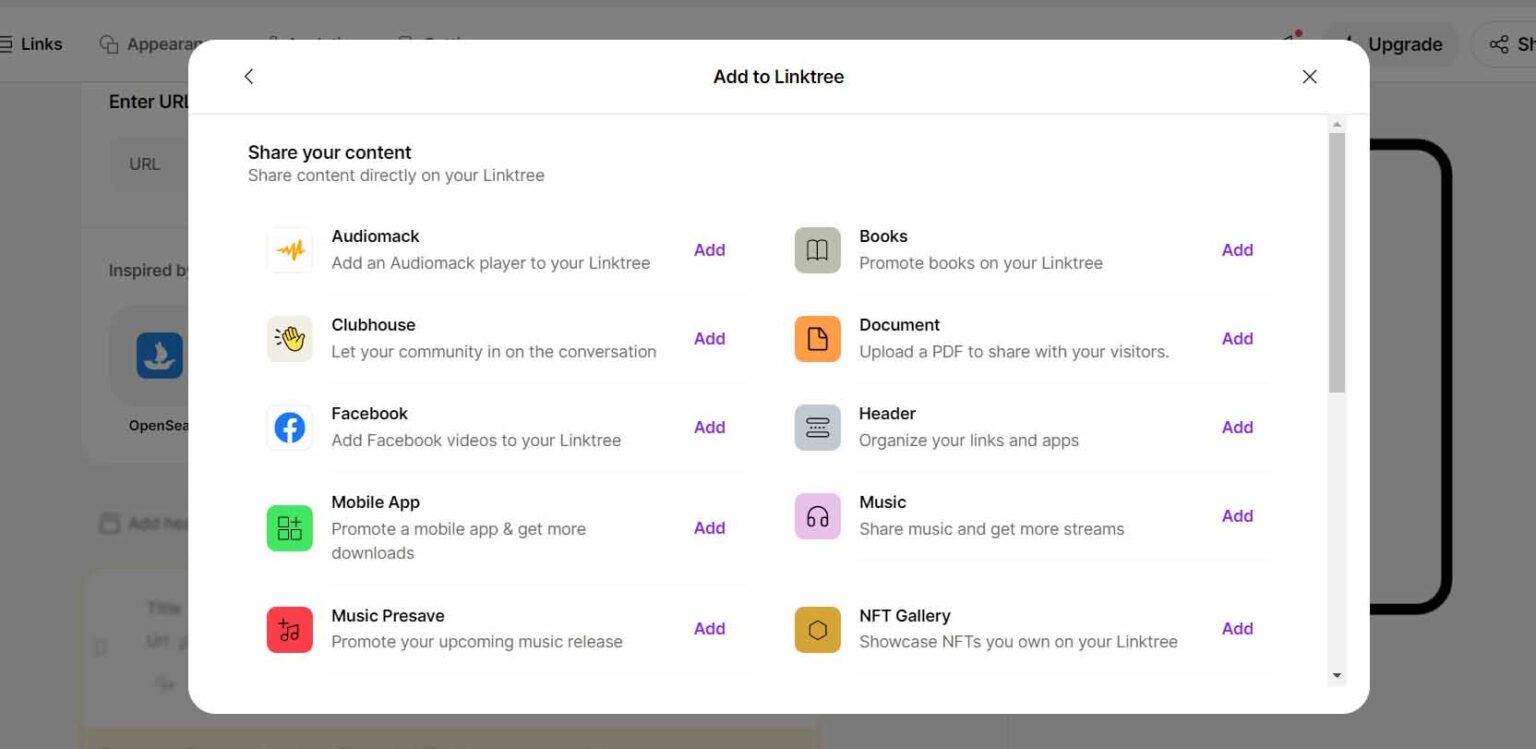
Task: Select the NFT Gallery hexagon icon
Action: point(818,630)
